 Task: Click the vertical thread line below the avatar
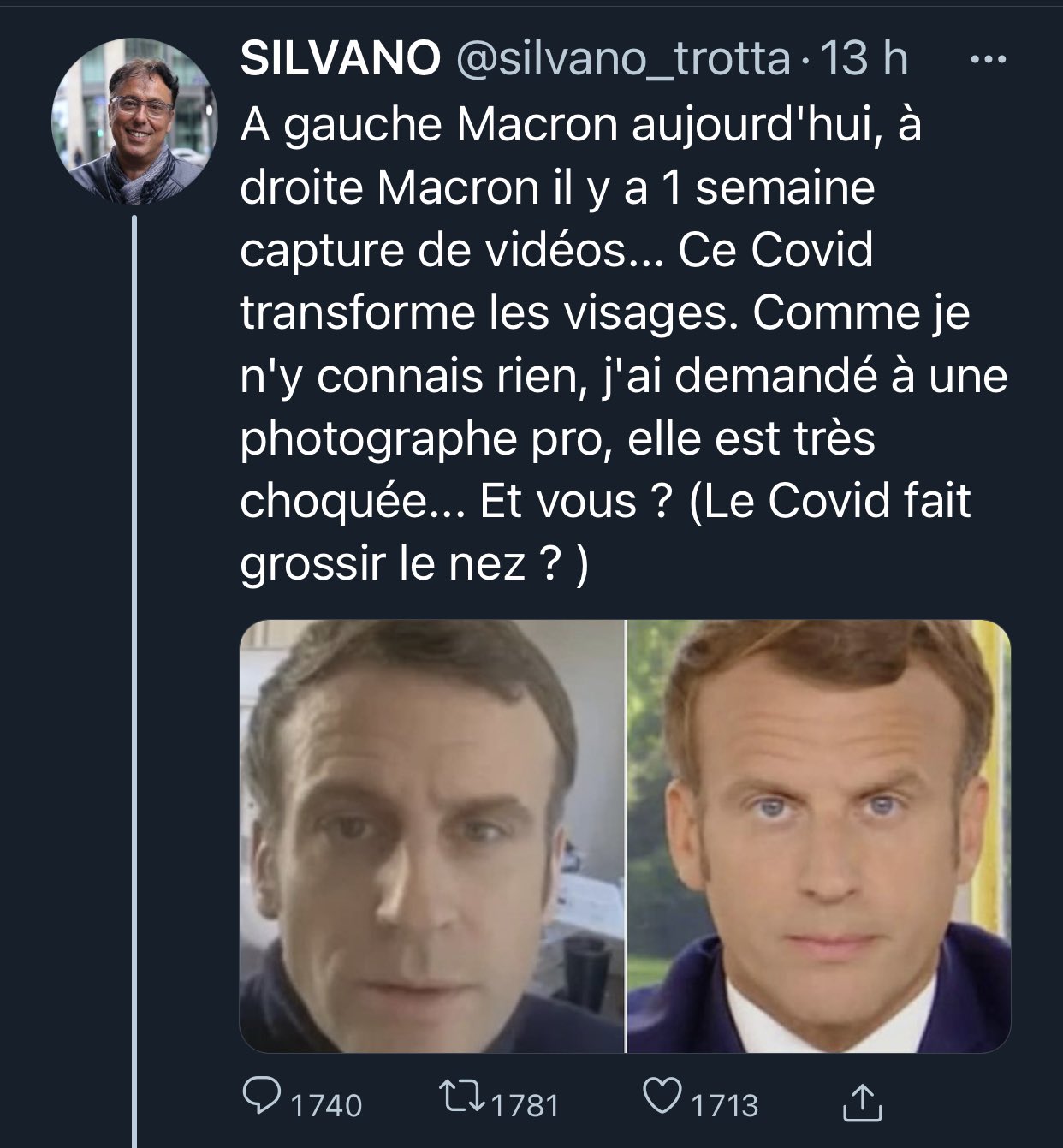(x=134, y=685)
